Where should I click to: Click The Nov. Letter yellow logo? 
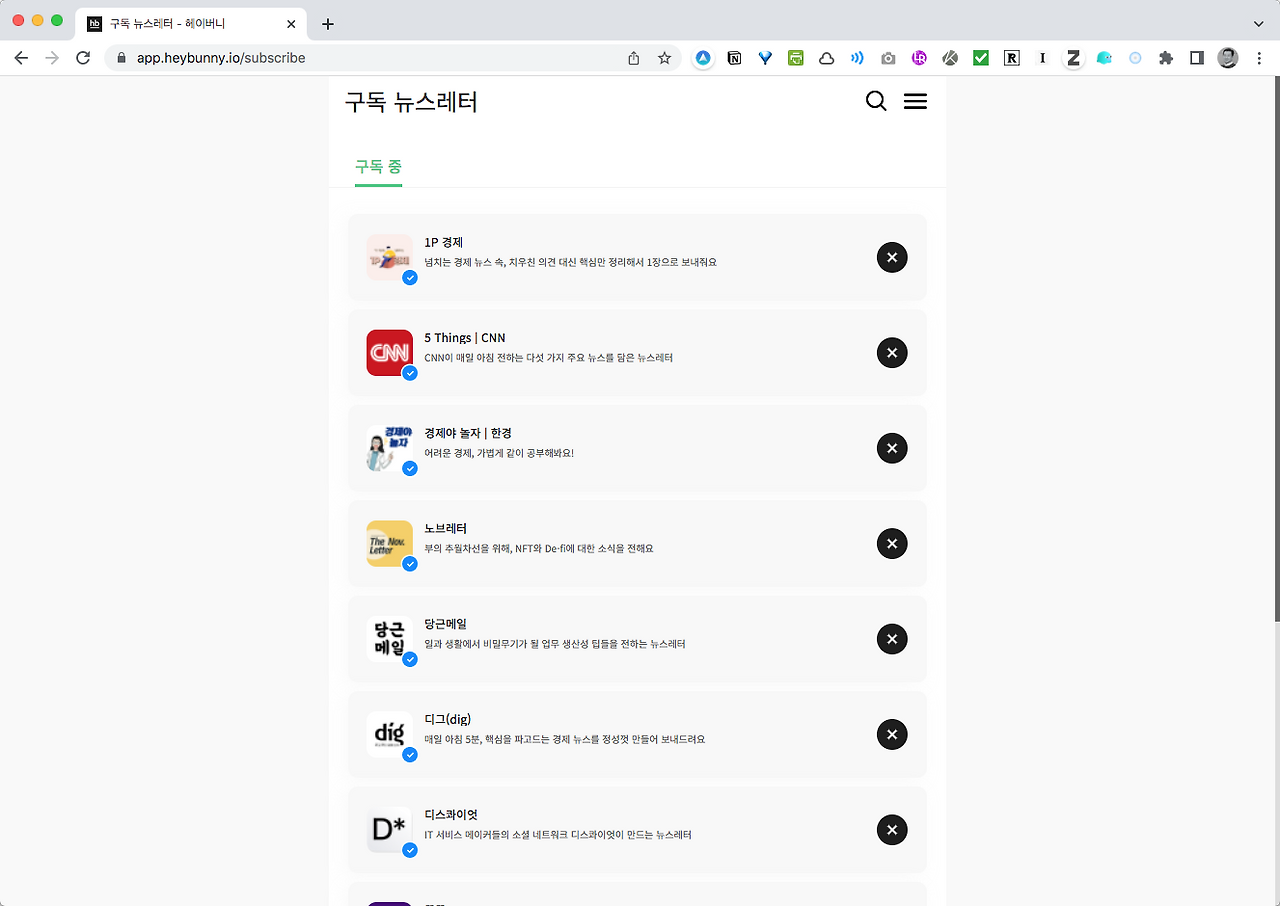point(390,544)
